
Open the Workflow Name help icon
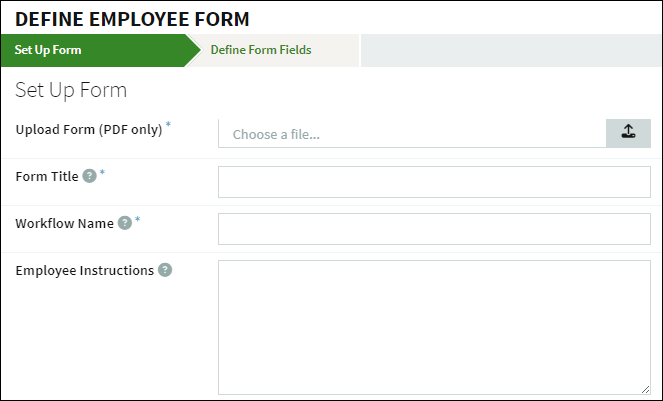pyautogui.click(x=125, y=222)
